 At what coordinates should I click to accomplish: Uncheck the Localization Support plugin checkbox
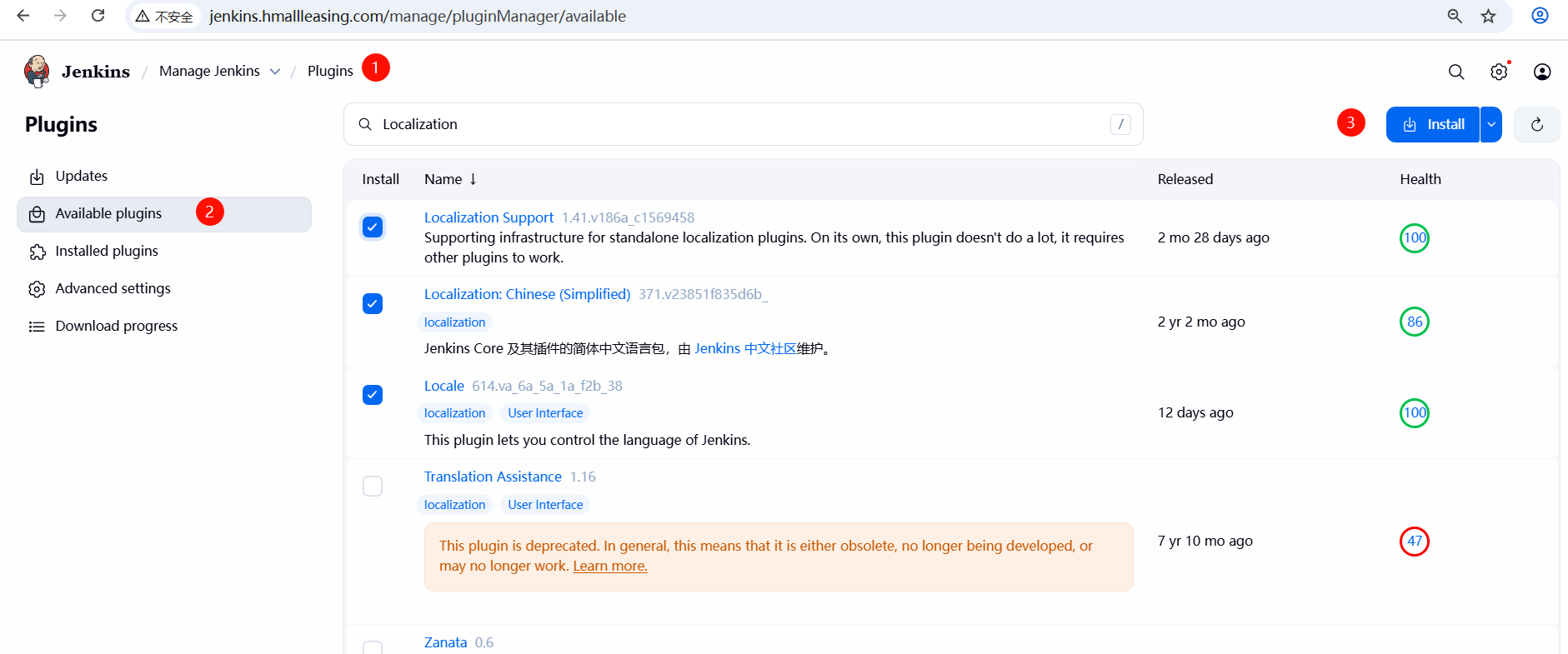tap(373, 227)
